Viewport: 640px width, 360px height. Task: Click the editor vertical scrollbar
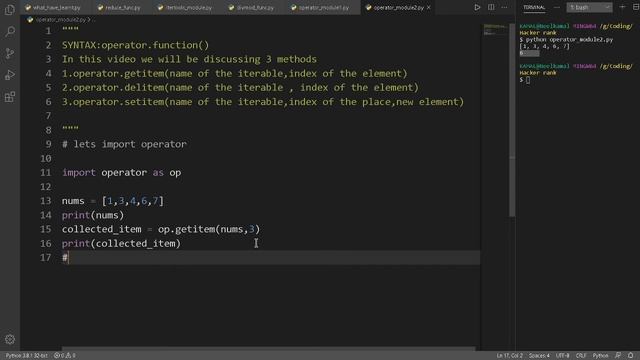pyautogui.click(x=512, y=120)
